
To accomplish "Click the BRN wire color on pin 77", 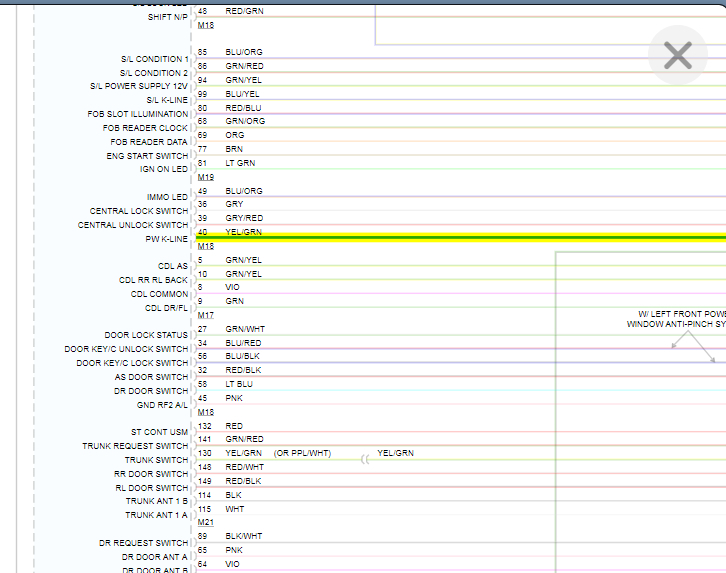I will point(234,149).
